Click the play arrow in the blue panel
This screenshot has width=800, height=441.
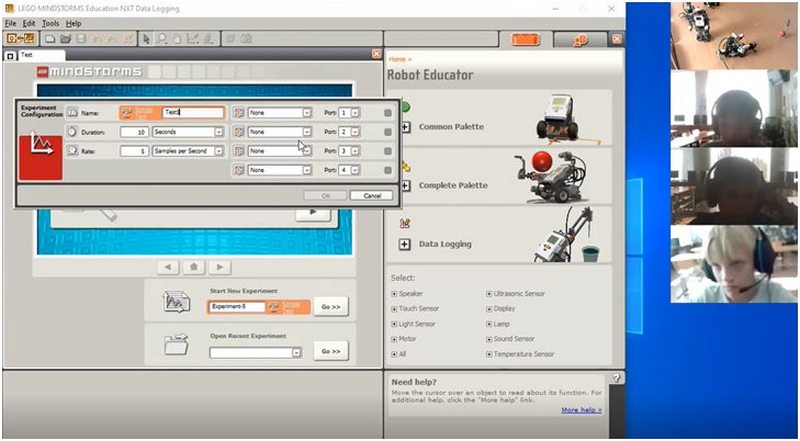pos(313,212)
